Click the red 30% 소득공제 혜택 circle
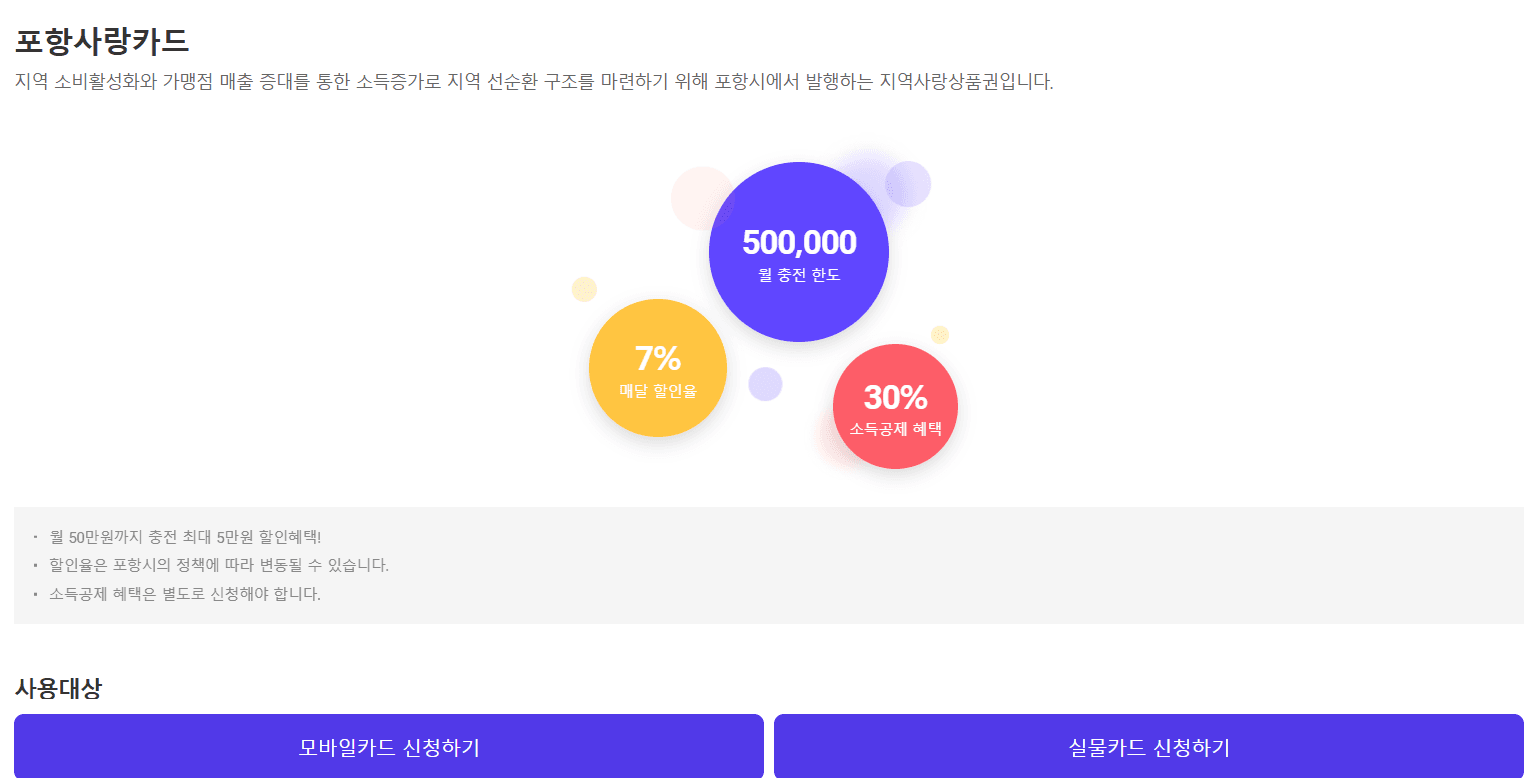1534x778 pixels. tap(895, 406)
